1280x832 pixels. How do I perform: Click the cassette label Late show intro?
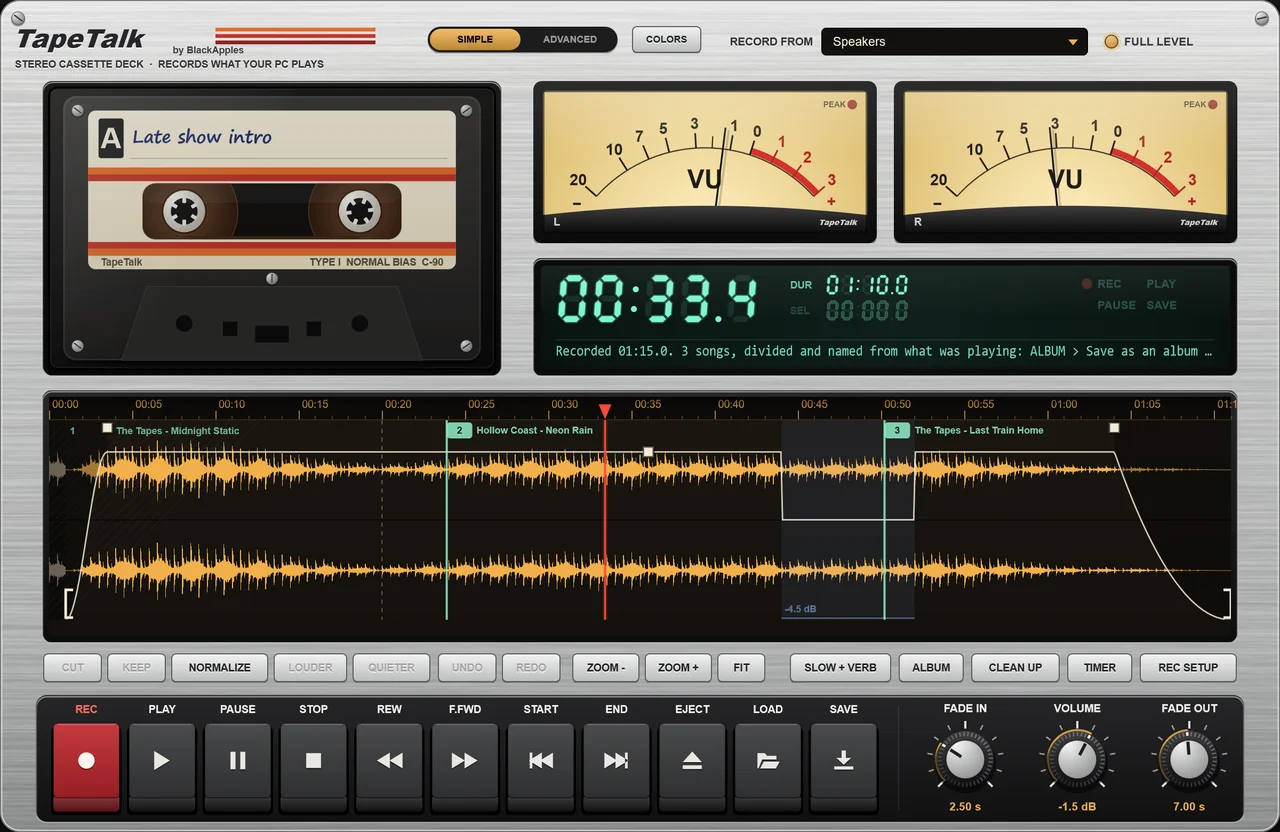[x=202, y=137]
